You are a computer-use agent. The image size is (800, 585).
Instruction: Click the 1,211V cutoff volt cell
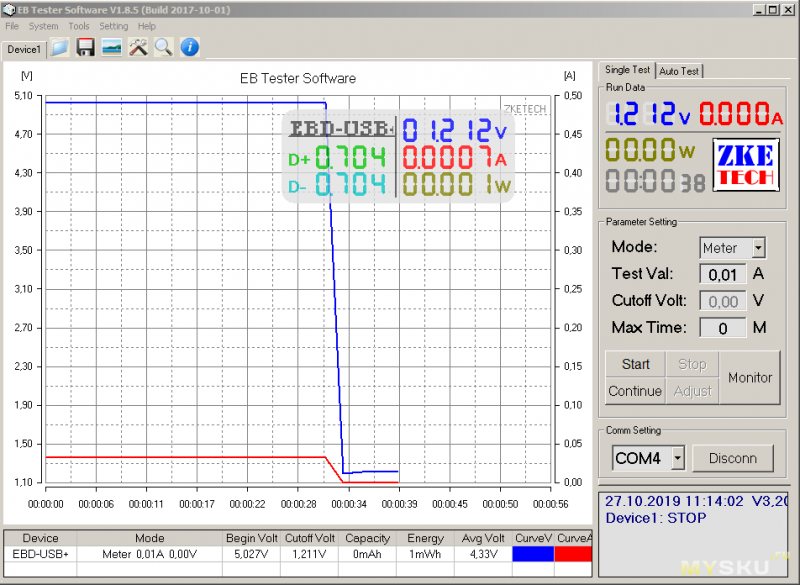click(309, 554)
